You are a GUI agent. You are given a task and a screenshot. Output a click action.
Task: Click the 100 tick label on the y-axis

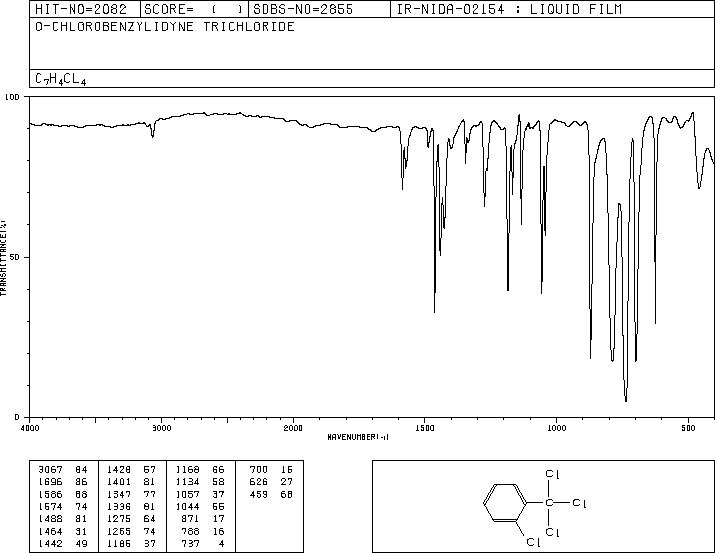(x=12, y=97)
